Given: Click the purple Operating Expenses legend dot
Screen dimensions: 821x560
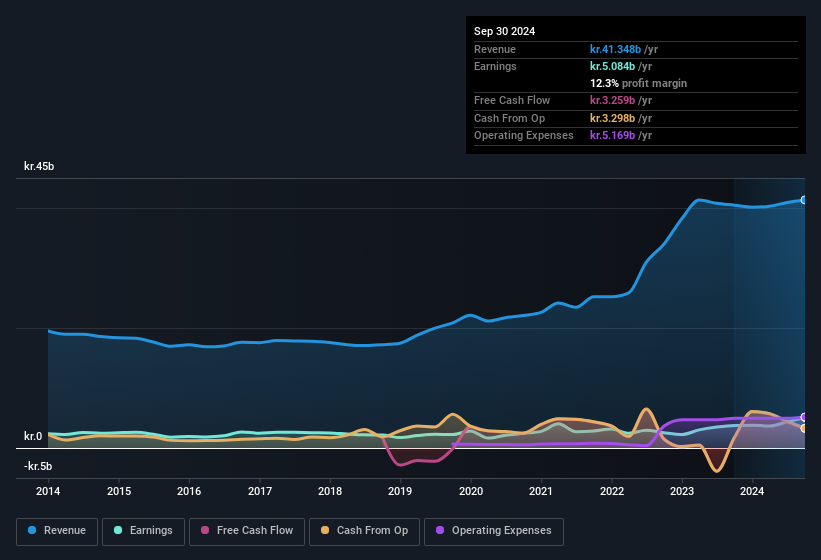Looking at the screenshot, I should coord(440,531).
